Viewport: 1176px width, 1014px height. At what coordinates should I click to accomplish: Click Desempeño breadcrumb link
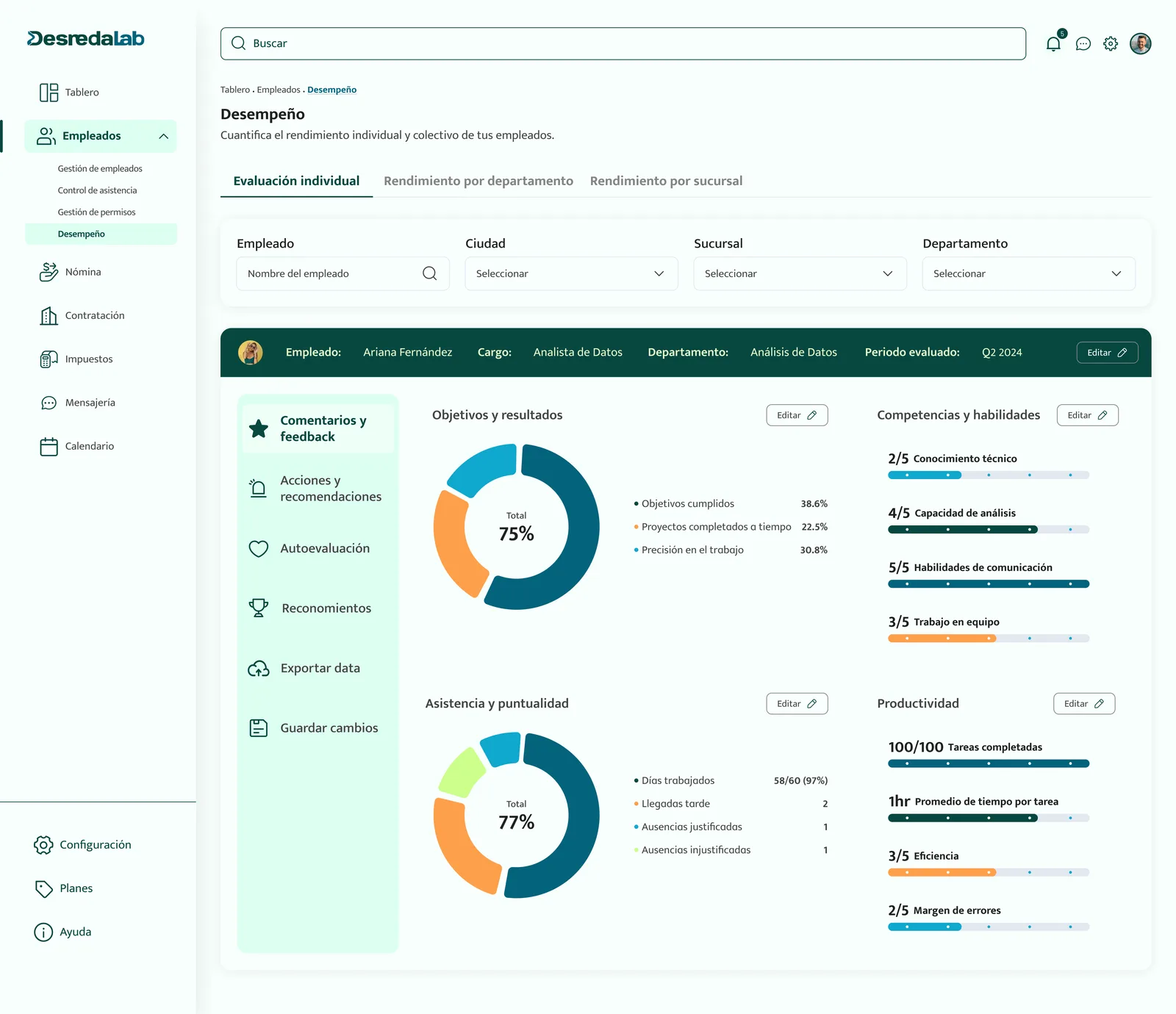331,90
